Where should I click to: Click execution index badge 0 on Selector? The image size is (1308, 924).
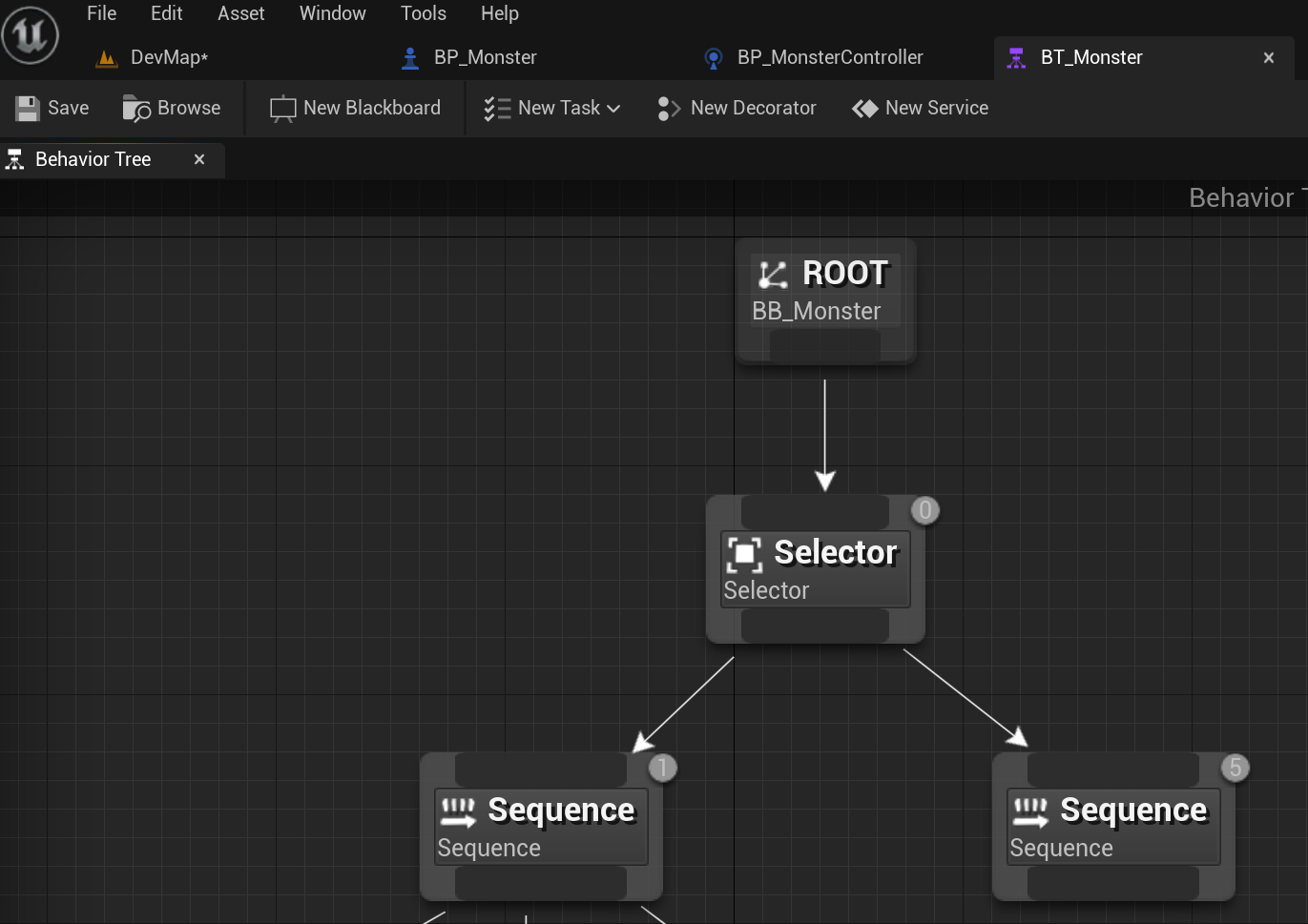924,510
